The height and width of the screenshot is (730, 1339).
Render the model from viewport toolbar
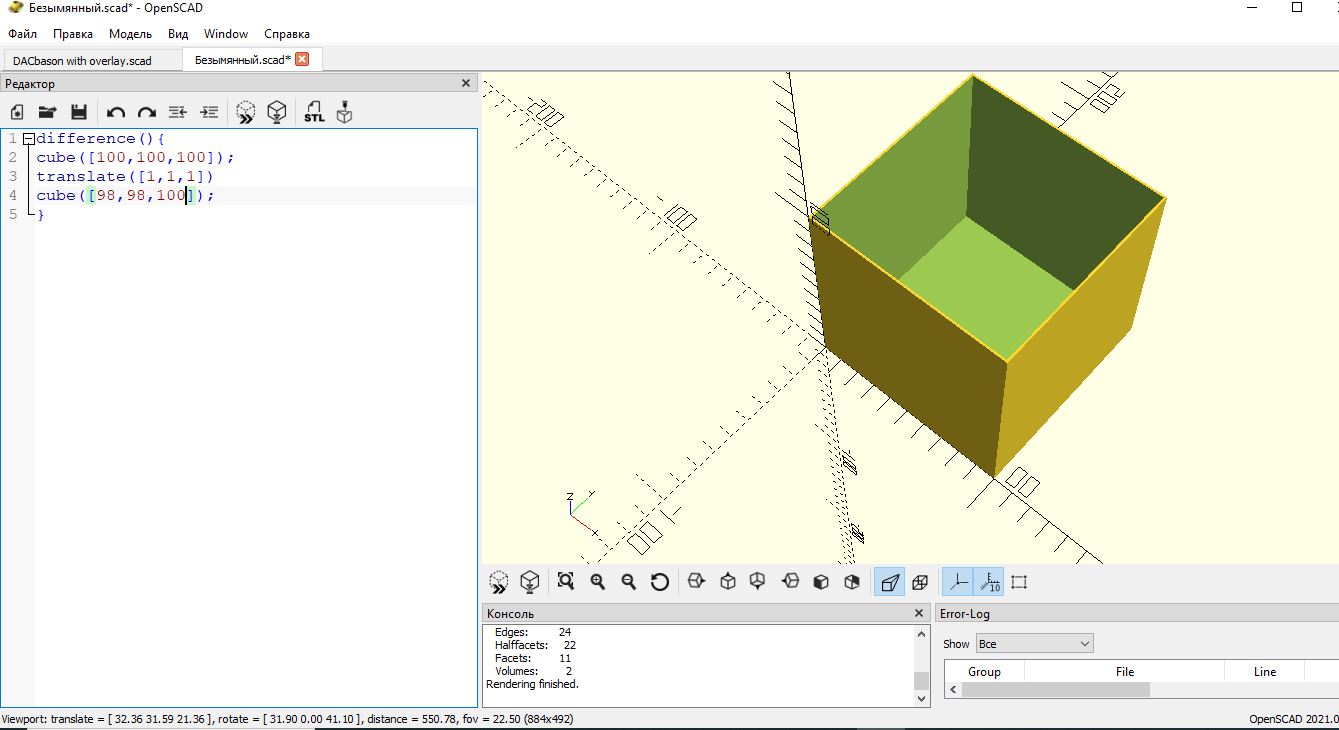530,581
